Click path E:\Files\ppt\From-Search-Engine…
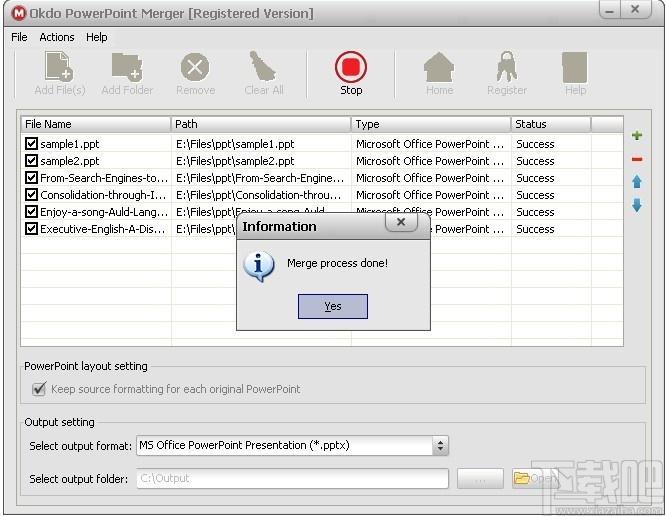Viewport: 666px width, 516px height. [x=260, y=178]
